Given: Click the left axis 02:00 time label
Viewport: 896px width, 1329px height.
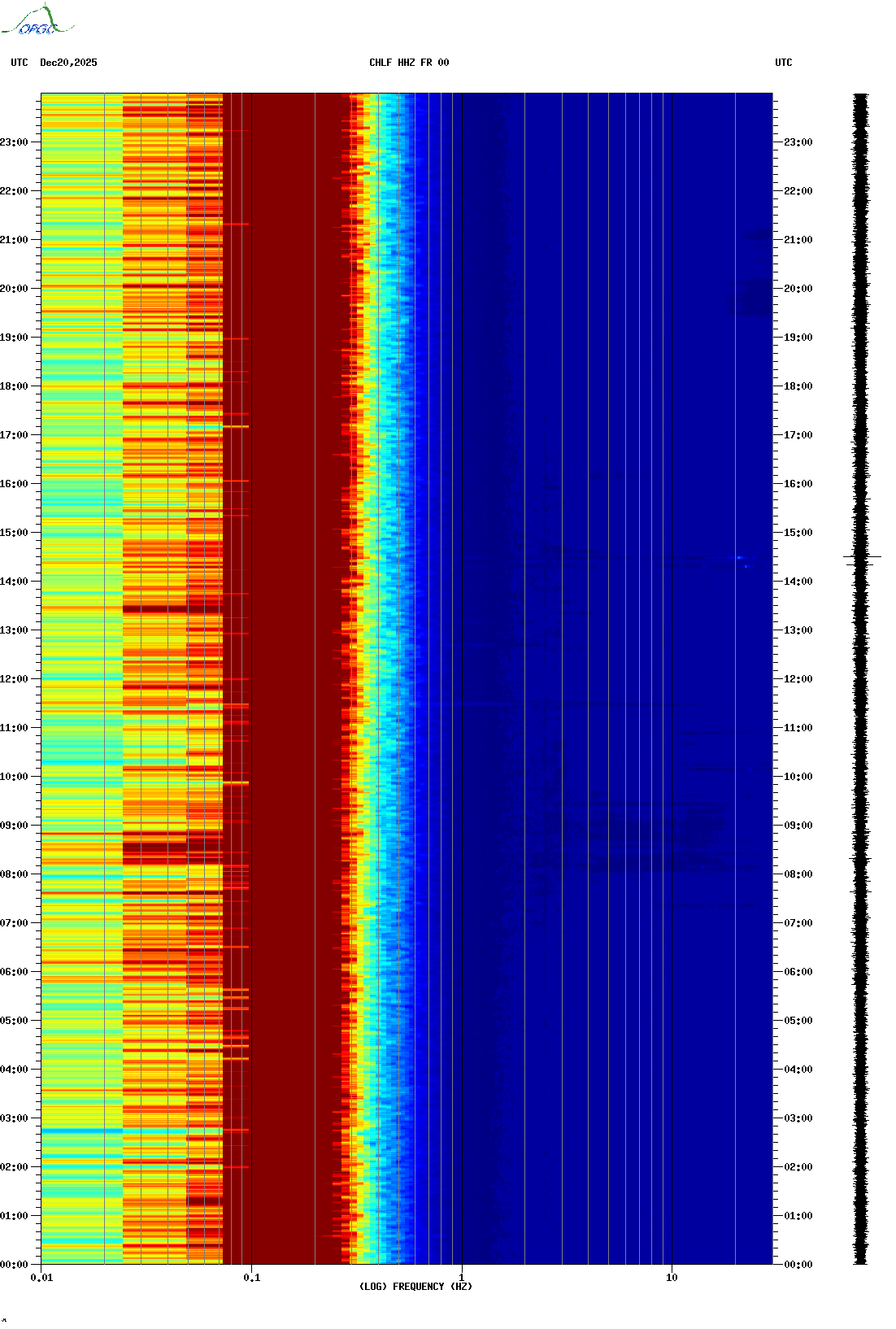Looking at the screenshot, I should (x=14, y=1167).
